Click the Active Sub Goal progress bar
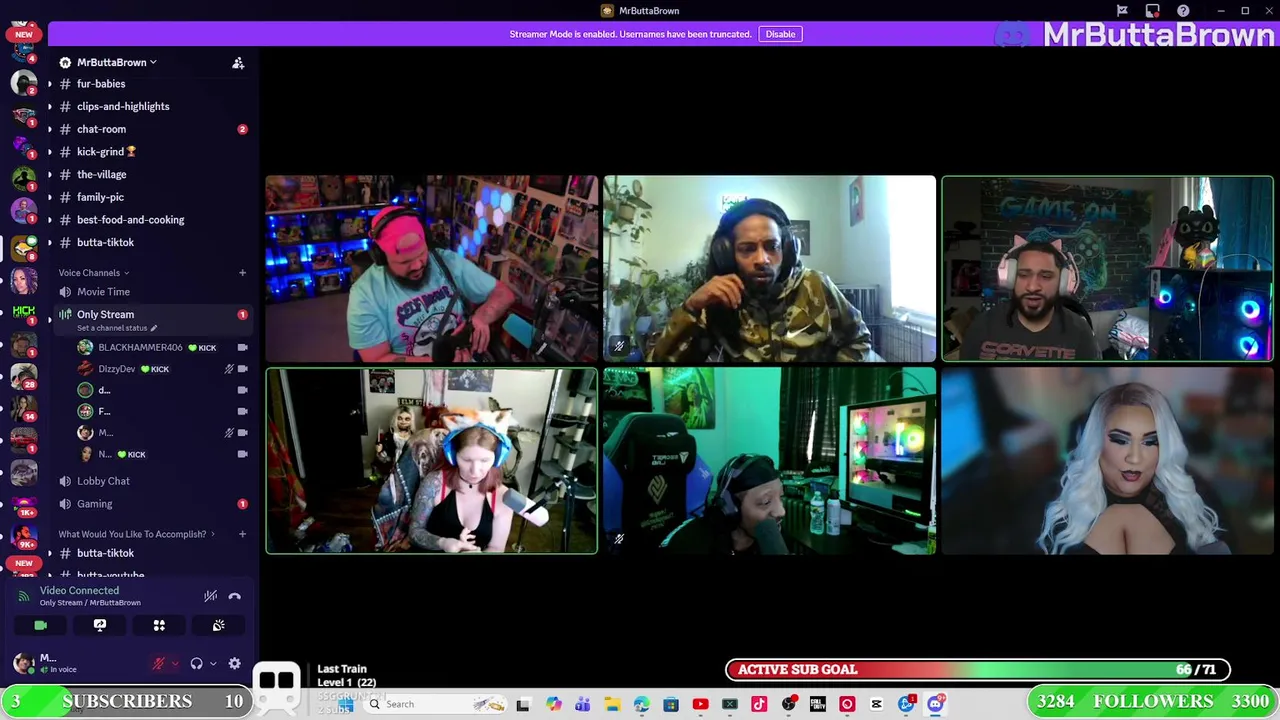The height and width of the screenshot is (720, 1280). point(978,670)
